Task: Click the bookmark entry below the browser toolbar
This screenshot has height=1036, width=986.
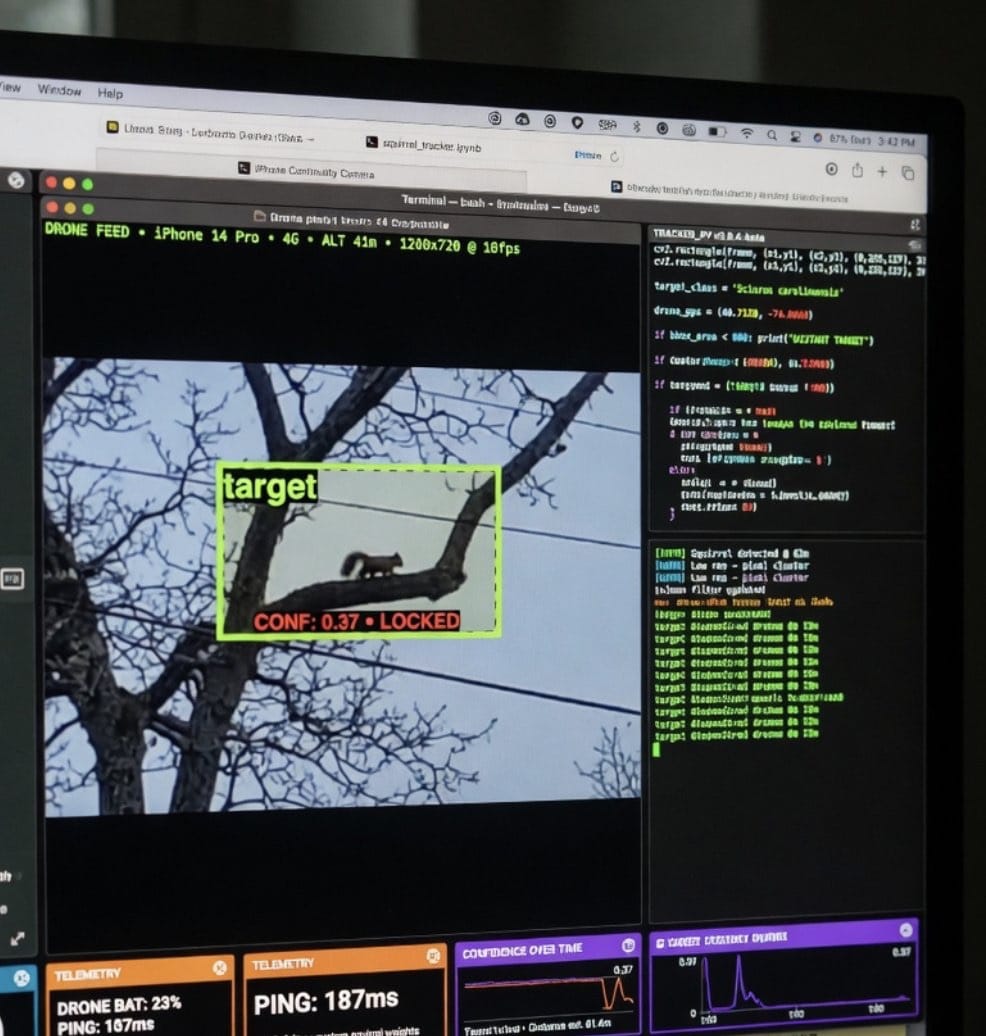Action: pyautogui.click(x=730, y=192)
